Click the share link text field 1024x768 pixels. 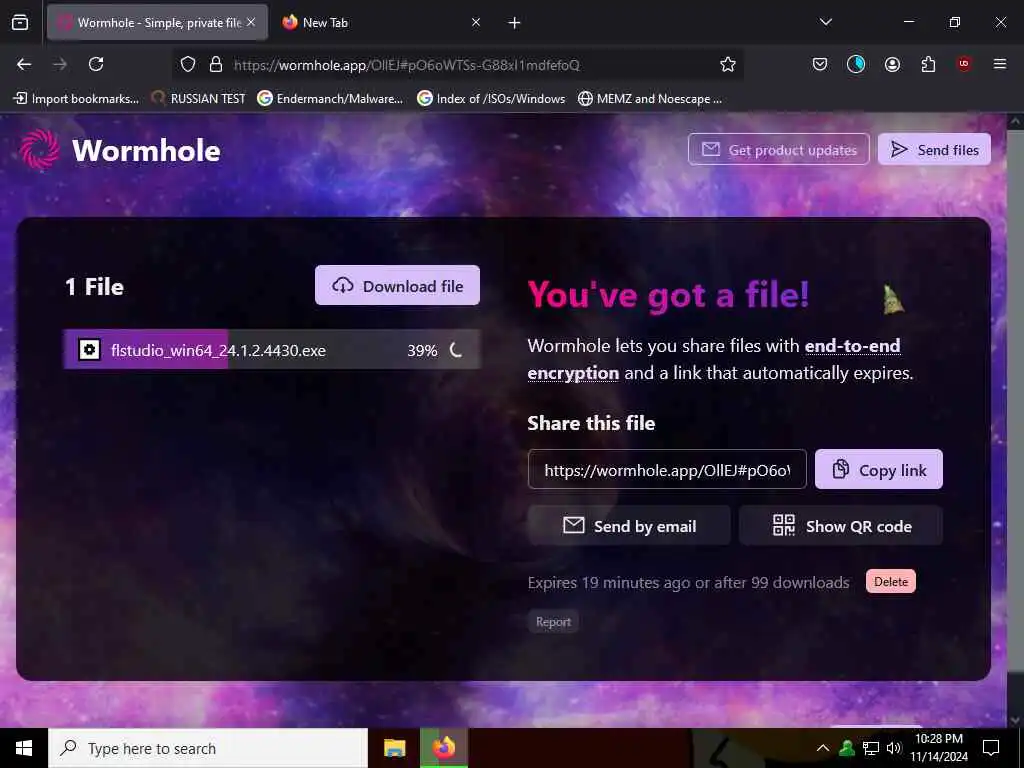(x=667, y=470)
